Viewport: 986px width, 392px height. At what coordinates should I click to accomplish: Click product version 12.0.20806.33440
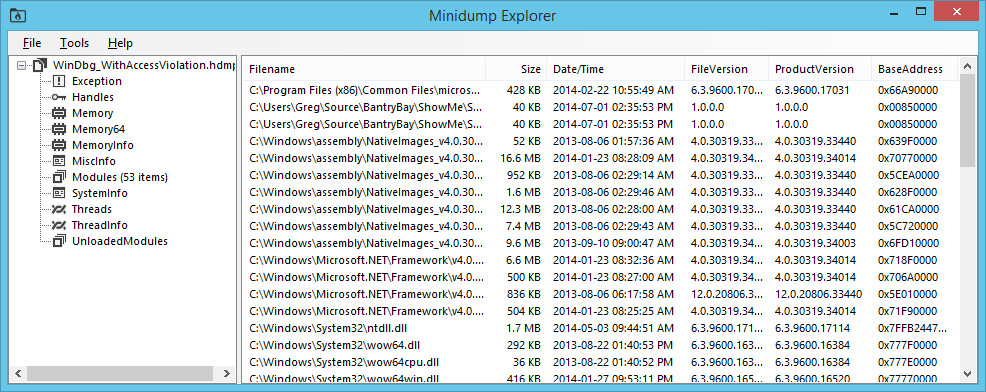point(819,294)
